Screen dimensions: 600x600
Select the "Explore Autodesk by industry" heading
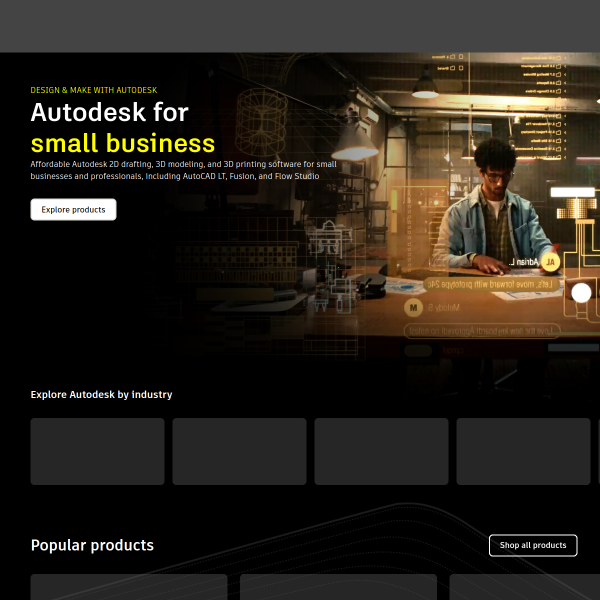tap(101, 395)
